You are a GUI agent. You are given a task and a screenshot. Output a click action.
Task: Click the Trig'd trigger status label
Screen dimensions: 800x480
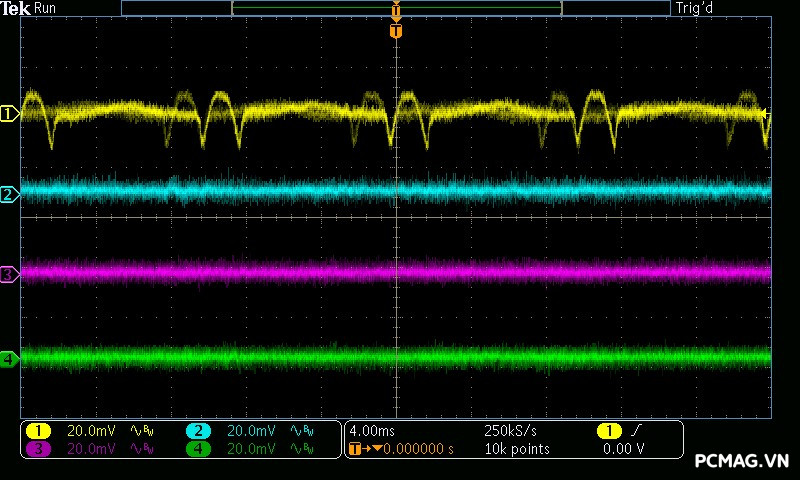pos(694,8)
